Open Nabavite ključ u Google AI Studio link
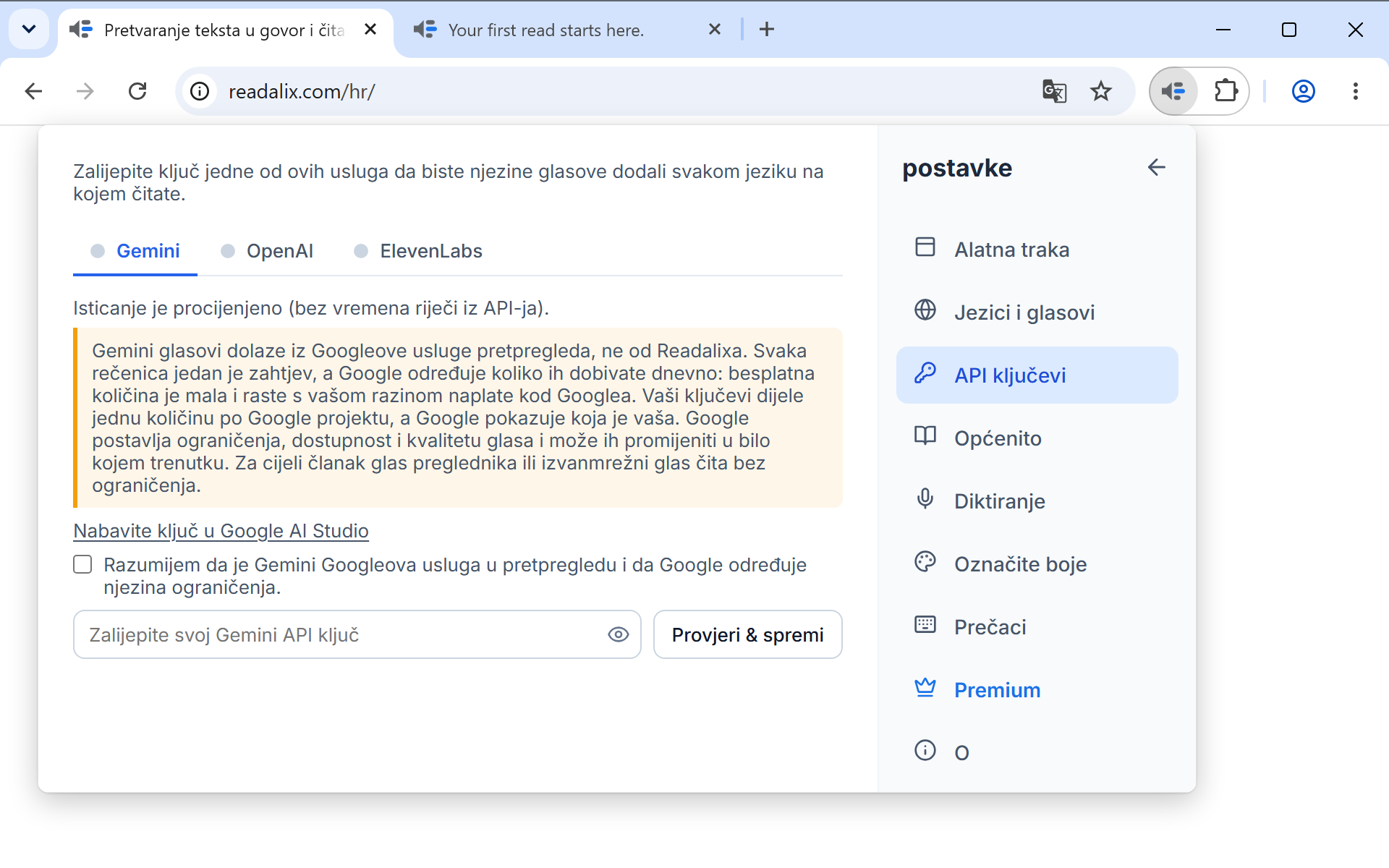Viewport: 1389px width, 868px height. pyautogui.click(x=221, y=531)
